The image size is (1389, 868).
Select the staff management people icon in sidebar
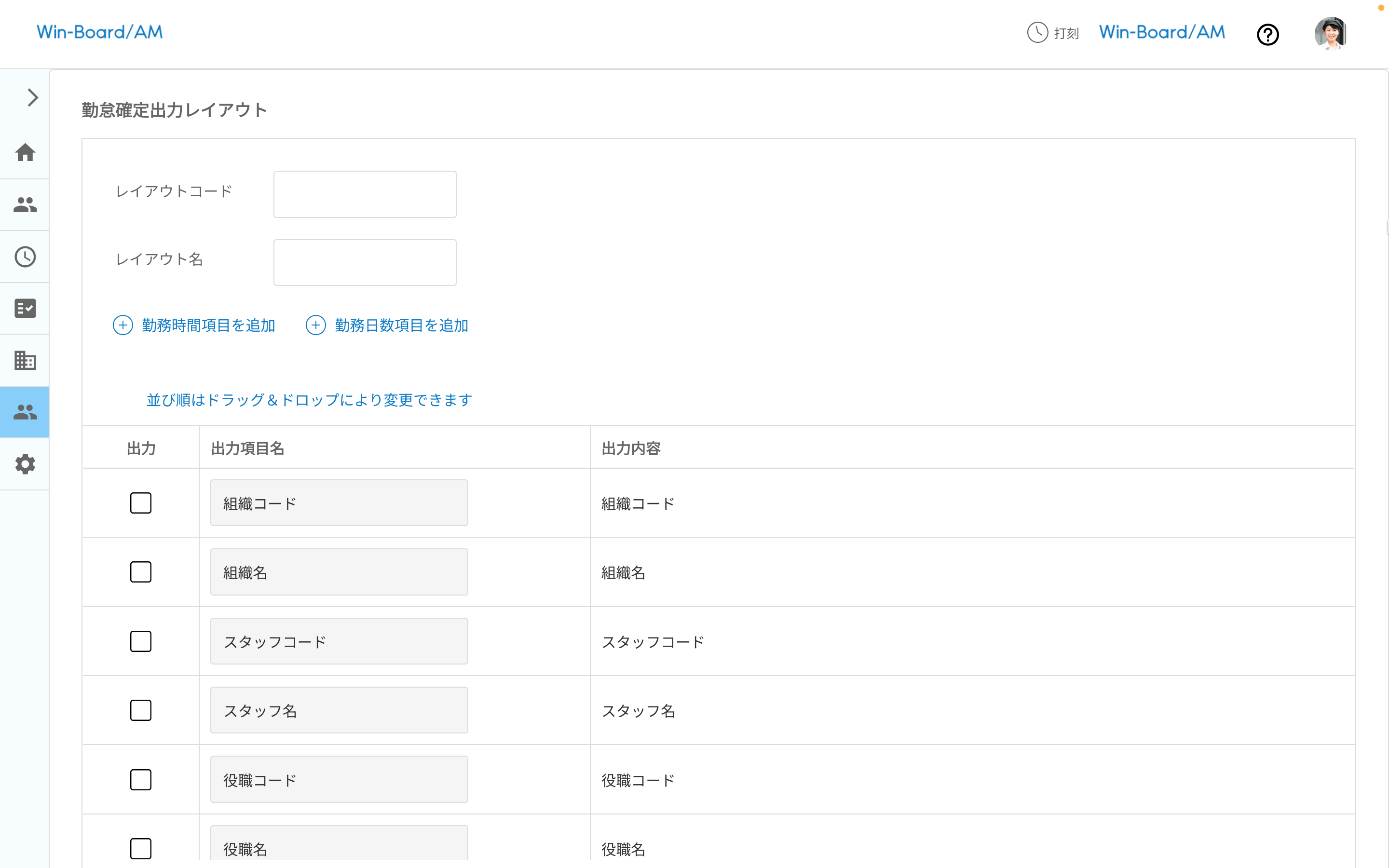tap(25, 204)
